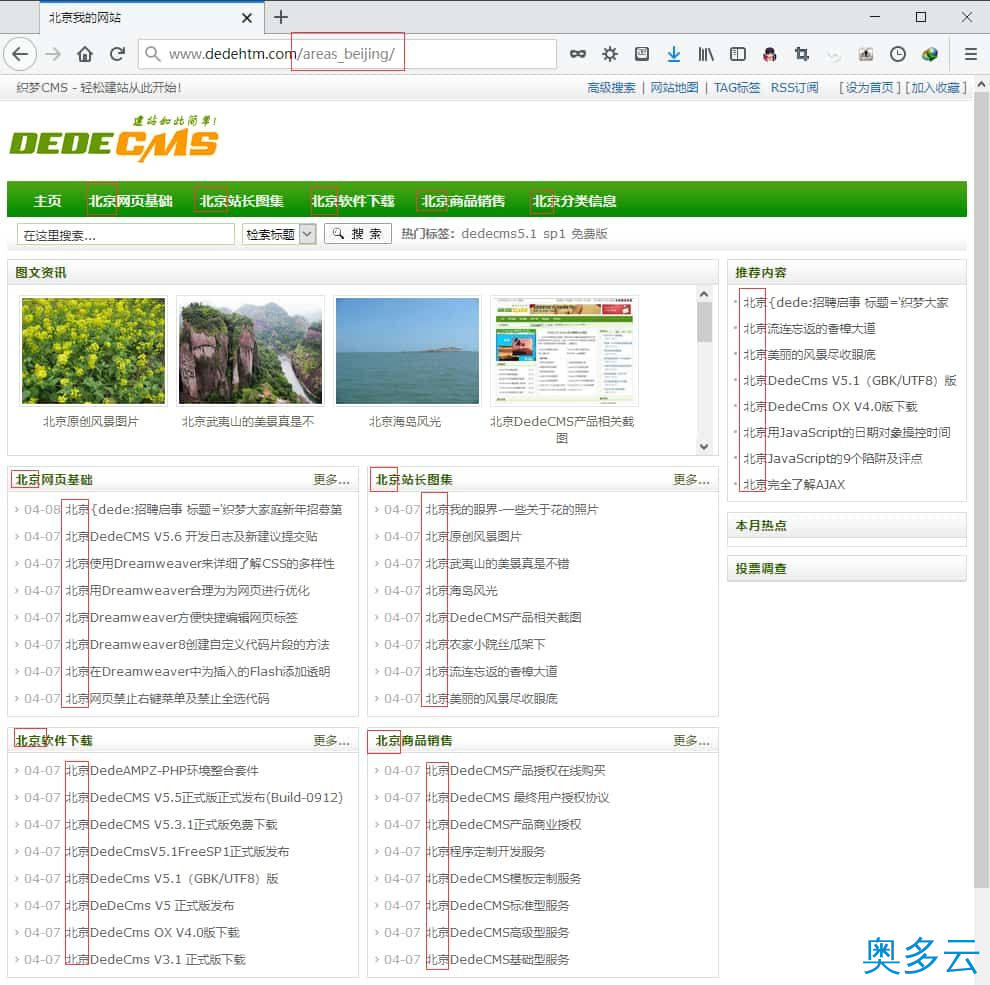Screen dimensions: 990x985
Task: Click the DEDECMS logo
Action: tap(114, 138)
